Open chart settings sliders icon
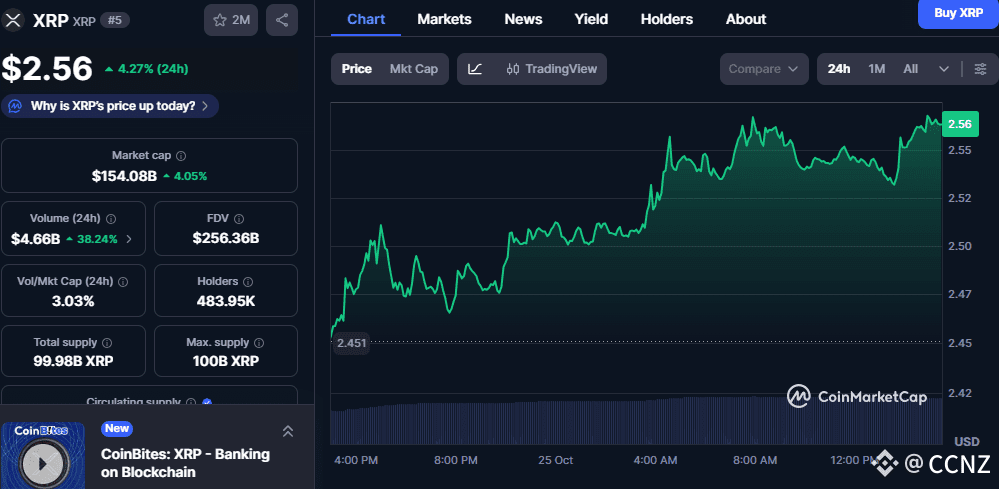Image resolution: width=999 pixels, height=489 pixels. tap(980, 69)
